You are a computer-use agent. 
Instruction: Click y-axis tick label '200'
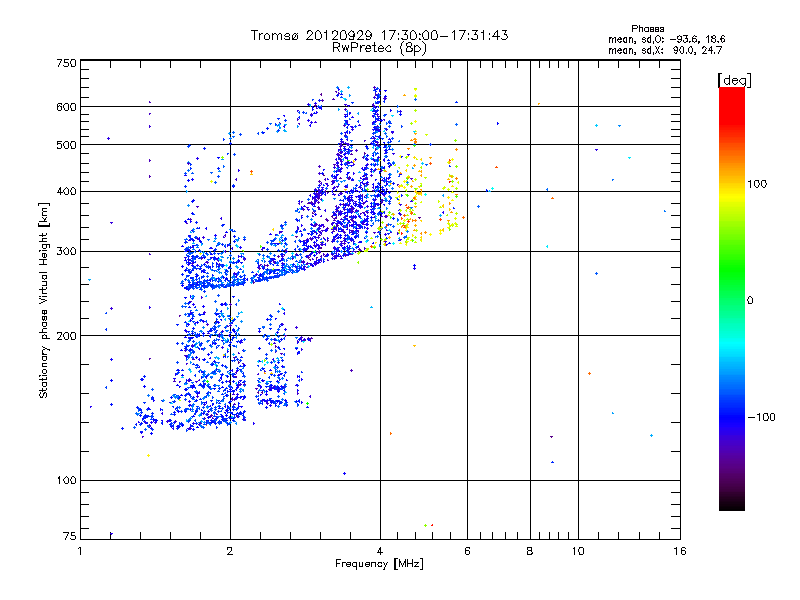[66, 336]
